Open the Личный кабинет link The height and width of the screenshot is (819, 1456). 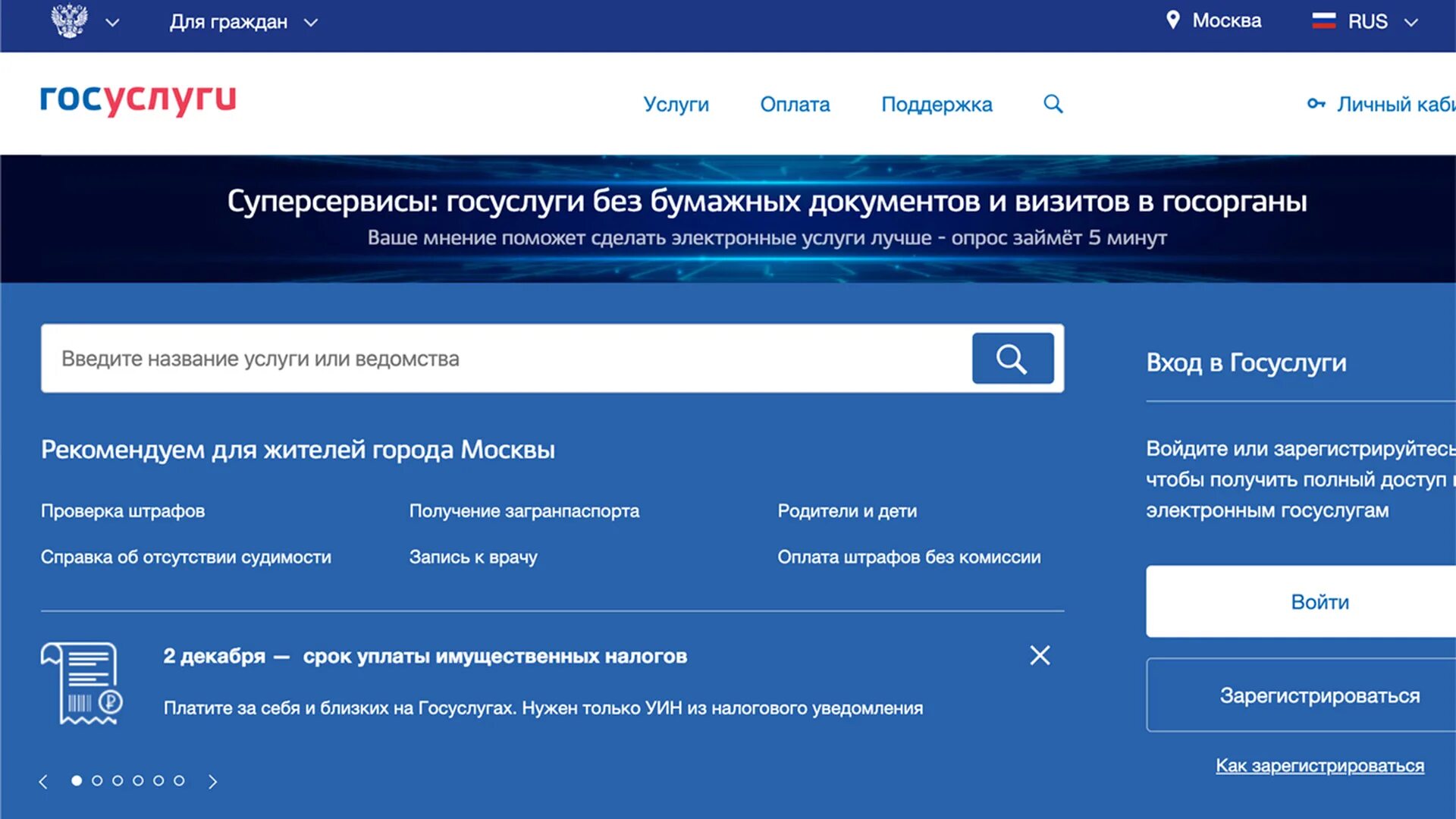click(1395, 104)
